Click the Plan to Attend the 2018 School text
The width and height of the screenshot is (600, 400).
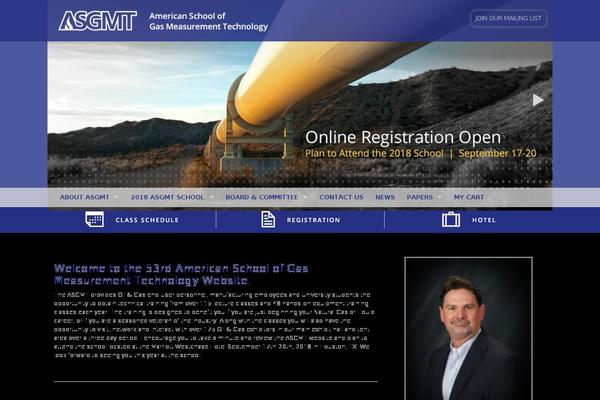[374, 153]
